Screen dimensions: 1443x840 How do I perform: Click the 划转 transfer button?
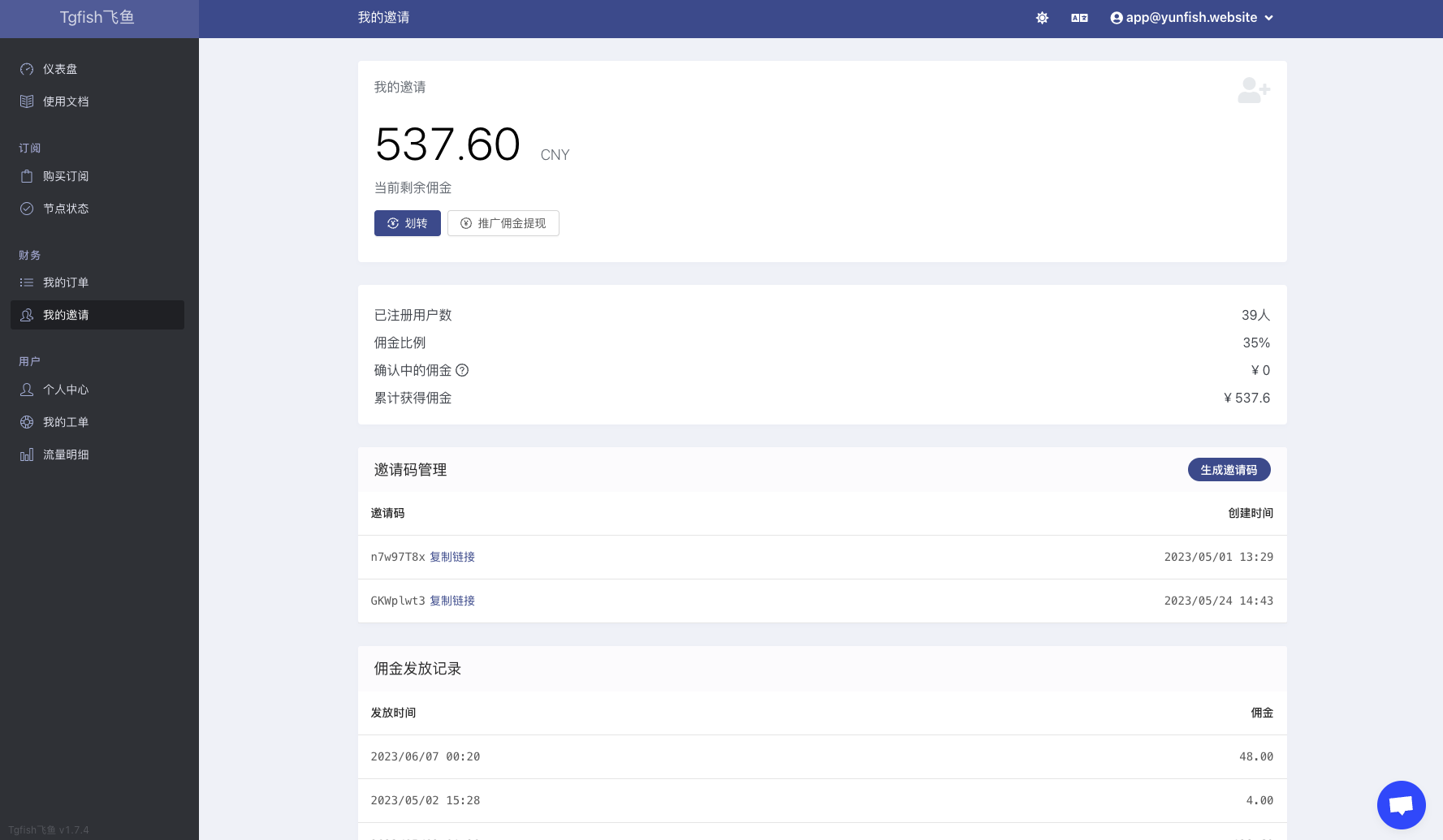pos(407,223)
